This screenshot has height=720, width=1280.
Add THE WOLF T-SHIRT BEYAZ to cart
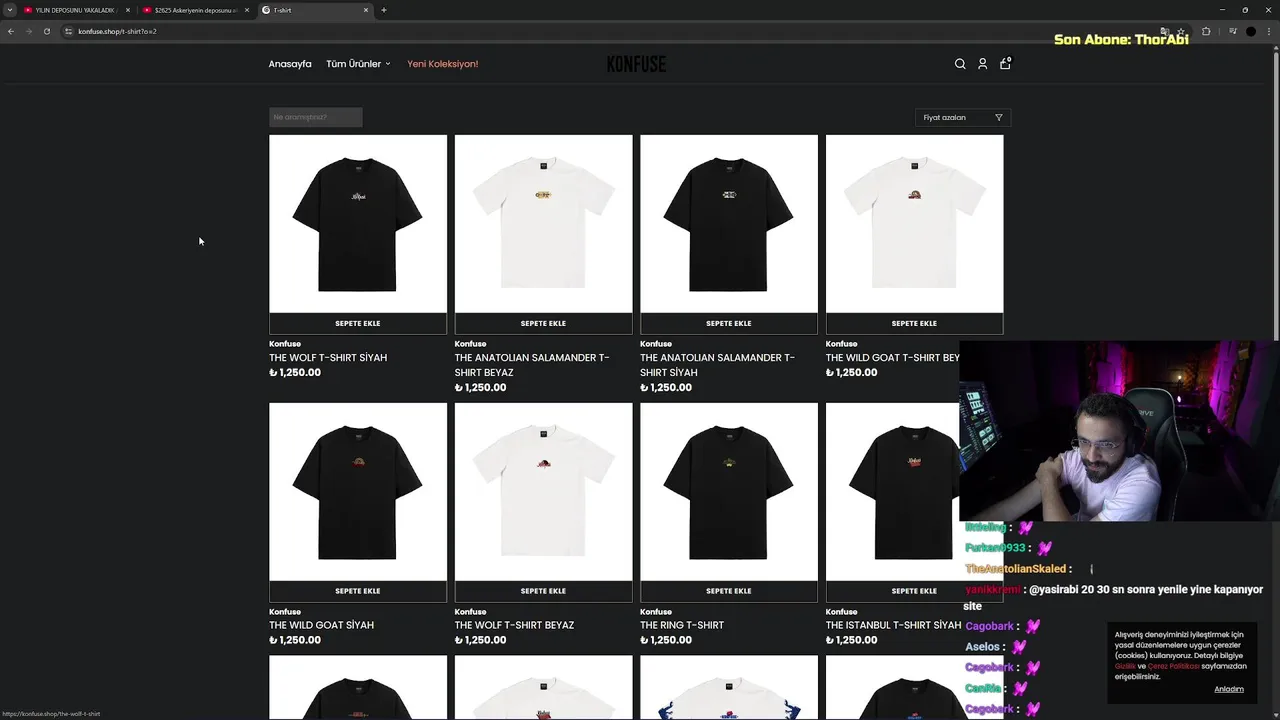pyautogui.click(x=543, y=591)
